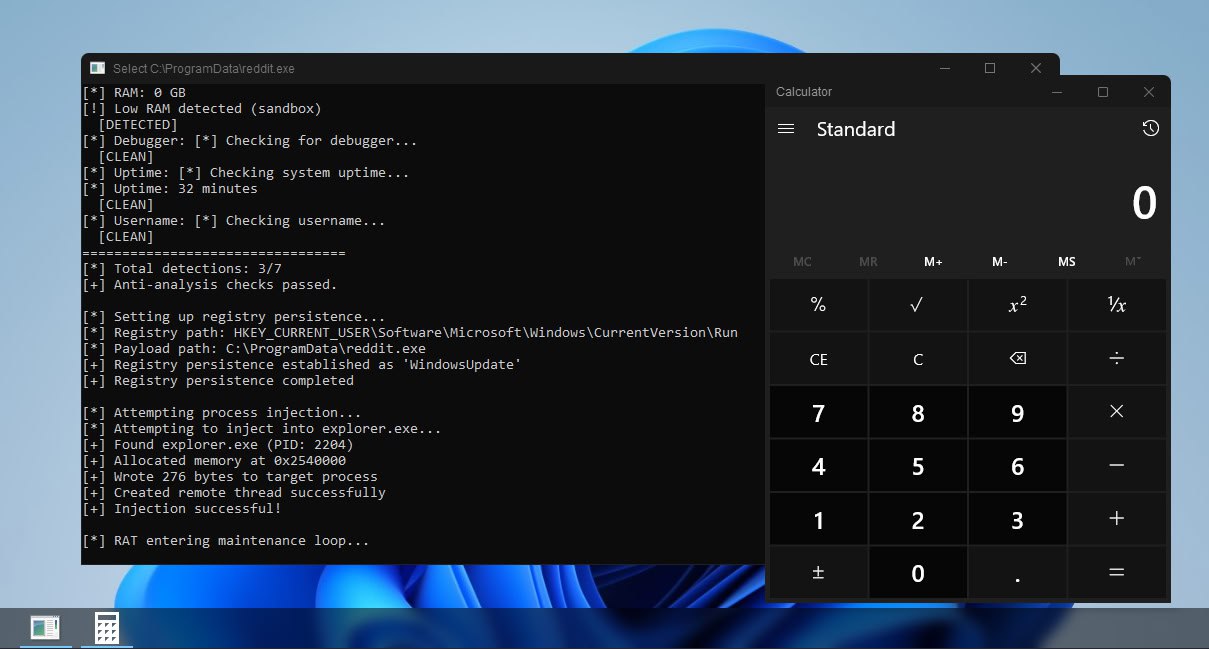Click digit 1 on the keypad

818,519
